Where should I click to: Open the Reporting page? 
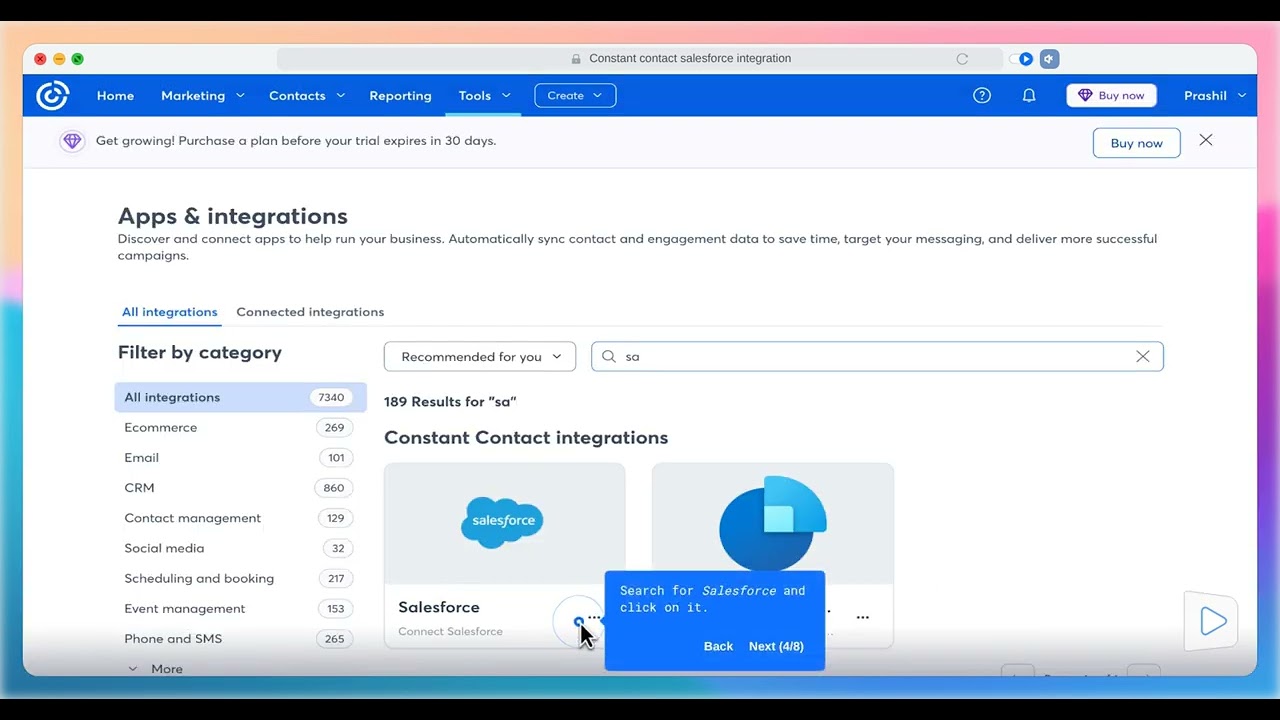click(x=400, y=96)
